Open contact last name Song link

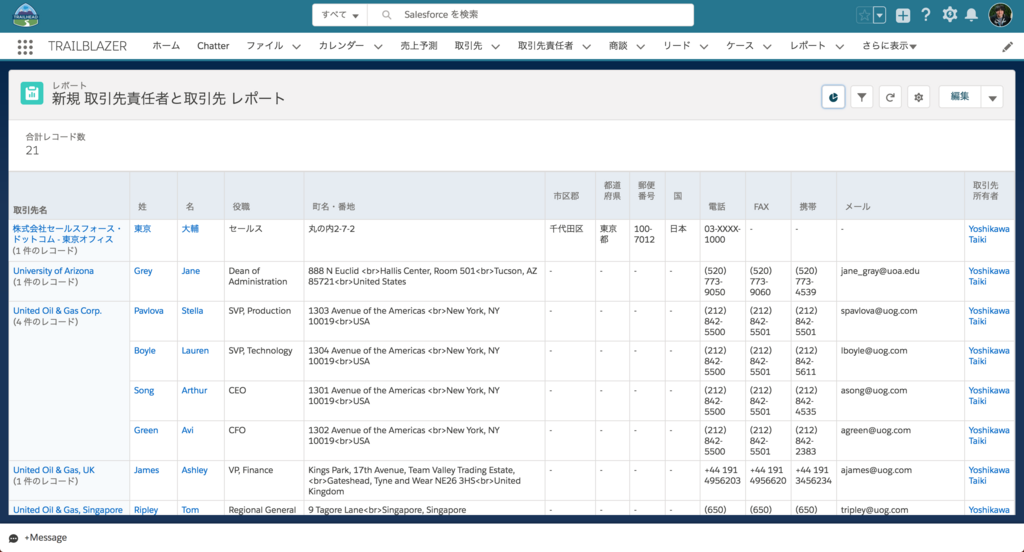tap(144, 390)
